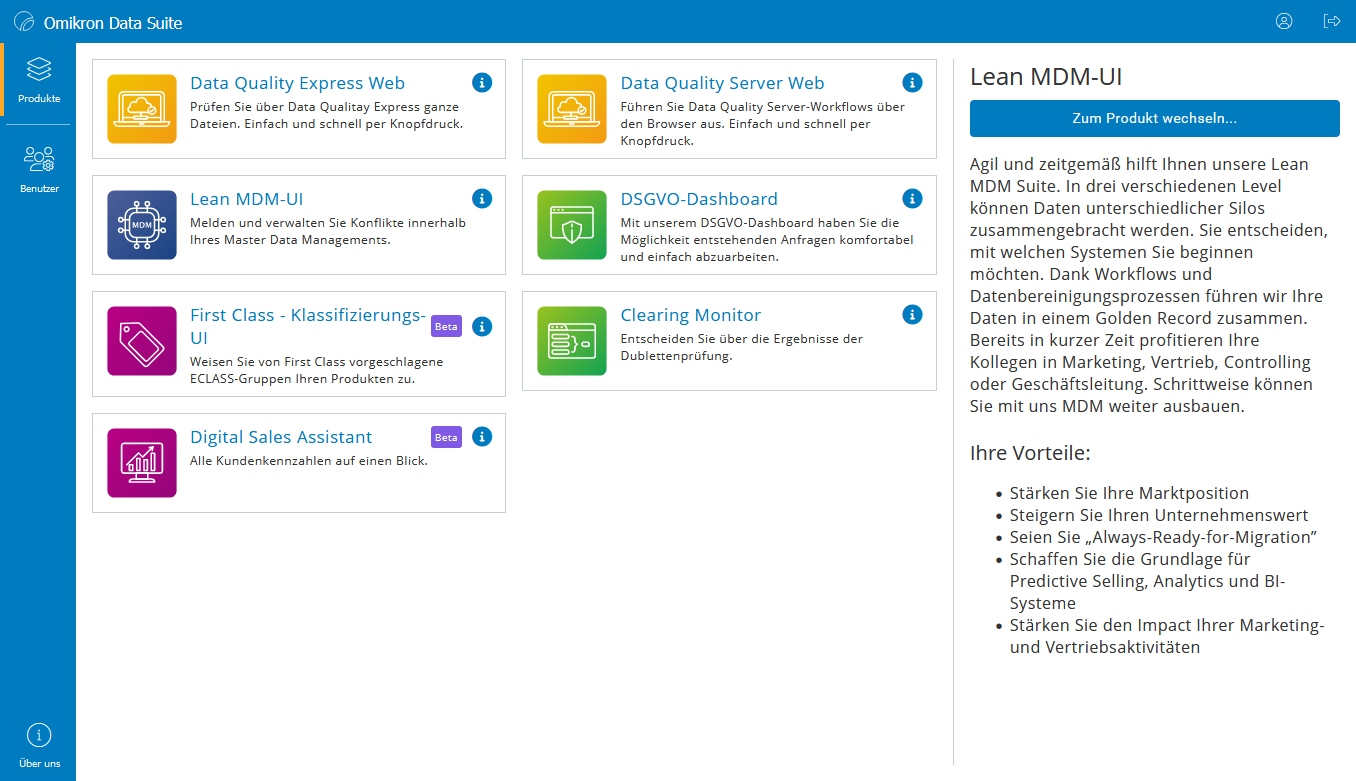
Task: Click the Omikron logo icon in header
Action: pyautogui.click(x=24, y=22)
